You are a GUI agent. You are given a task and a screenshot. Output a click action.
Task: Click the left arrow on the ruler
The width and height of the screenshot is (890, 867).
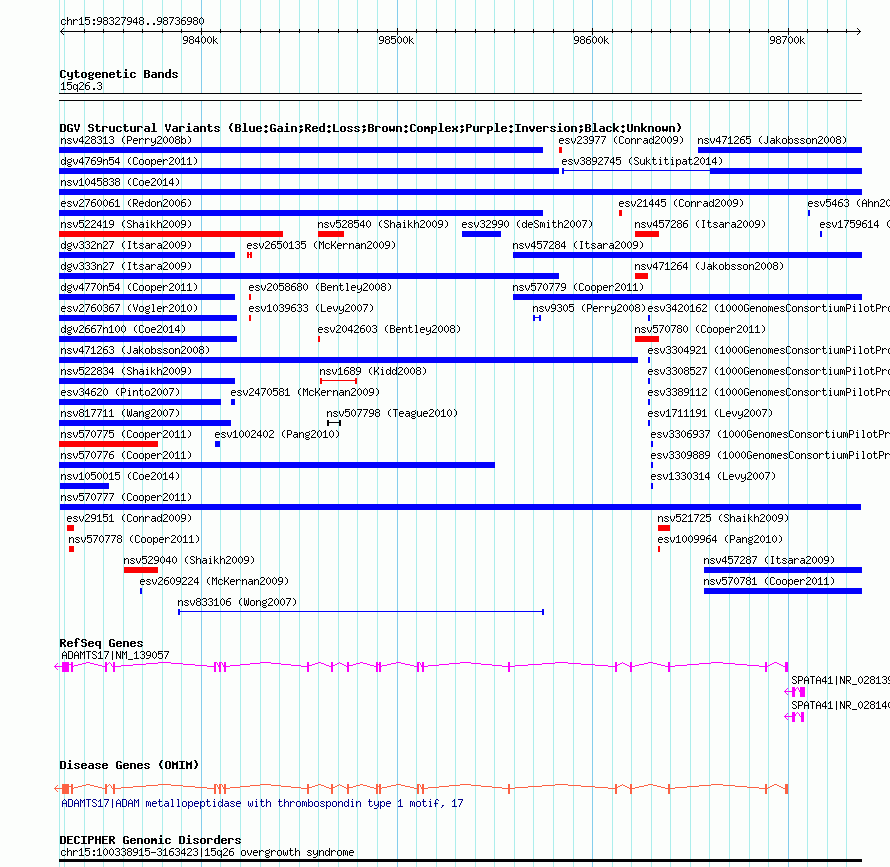tap(62, 31)
